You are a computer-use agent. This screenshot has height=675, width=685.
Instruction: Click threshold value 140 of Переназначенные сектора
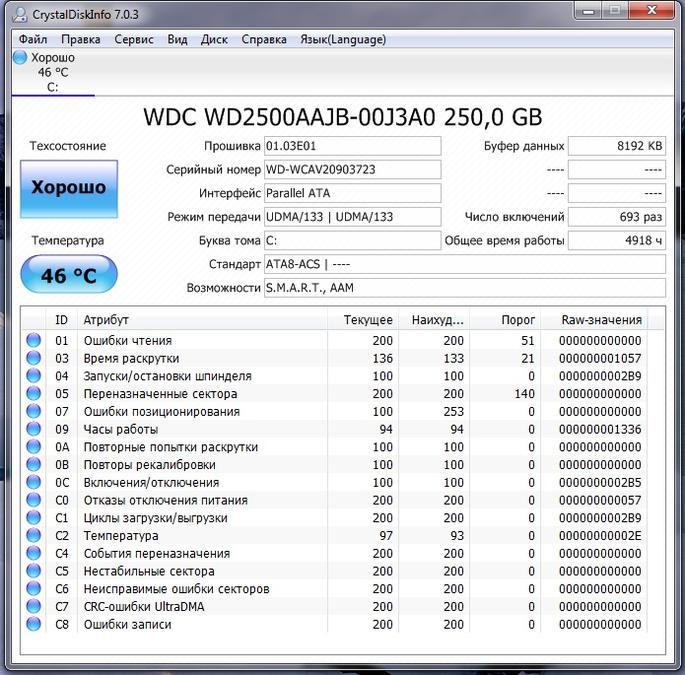coord(524,394)
